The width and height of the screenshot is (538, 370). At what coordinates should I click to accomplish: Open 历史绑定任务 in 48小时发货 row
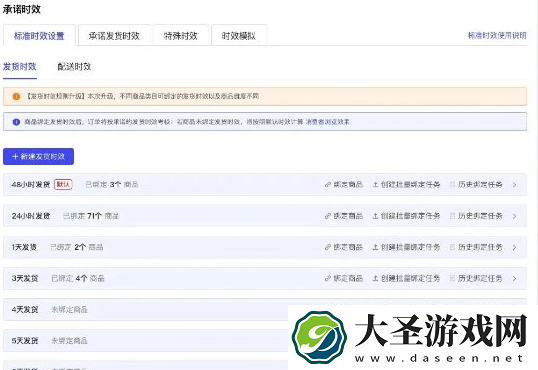[x=476, y=185]
